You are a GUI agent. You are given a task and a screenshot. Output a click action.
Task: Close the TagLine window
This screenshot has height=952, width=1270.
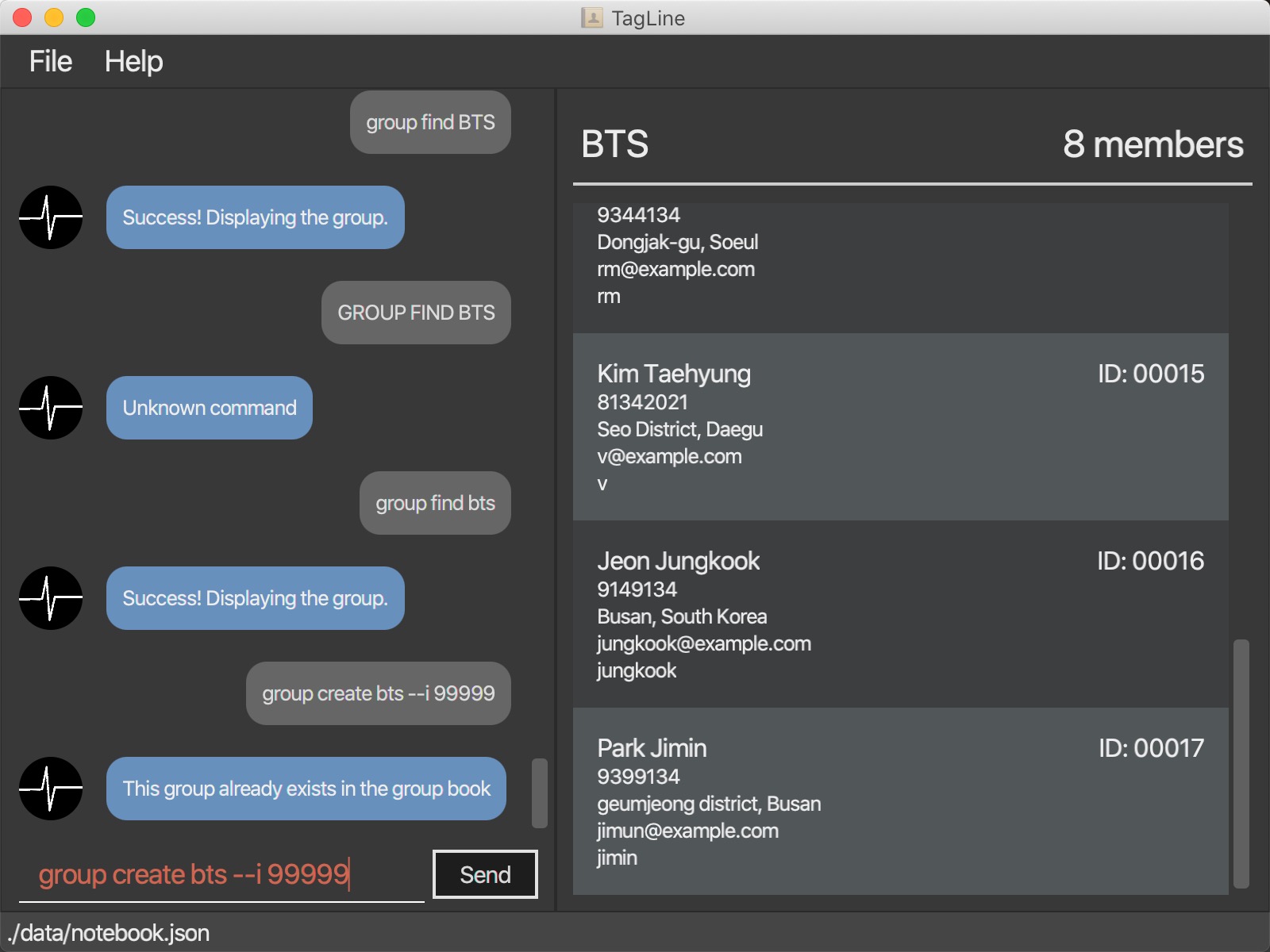(22, 17)
